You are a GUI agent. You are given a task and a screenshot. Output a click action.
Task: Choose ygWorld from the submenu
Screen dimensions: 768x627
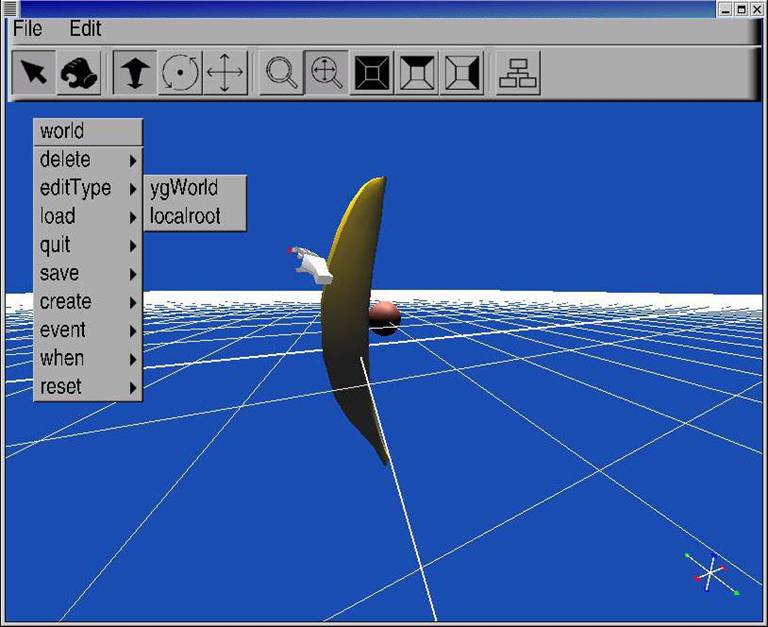(x=195, y=188)
